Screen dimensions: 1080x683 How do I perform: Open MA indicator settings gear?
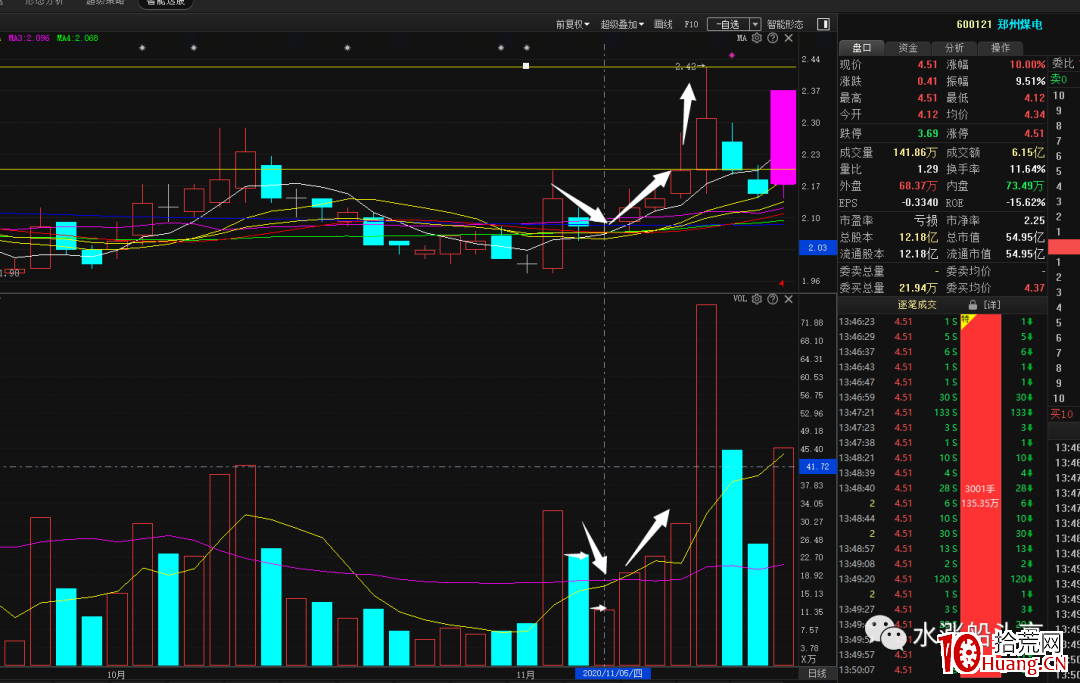pyautogui.click(x=757, y=38)
